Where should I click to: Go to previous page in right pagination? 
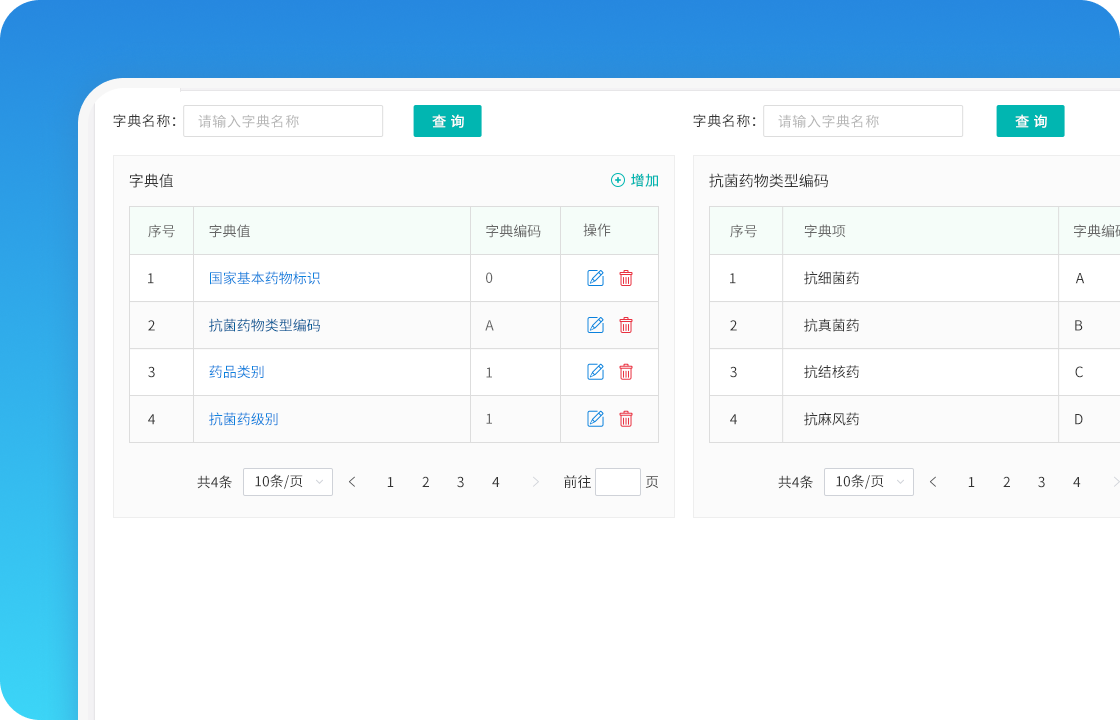coord(933,482)
